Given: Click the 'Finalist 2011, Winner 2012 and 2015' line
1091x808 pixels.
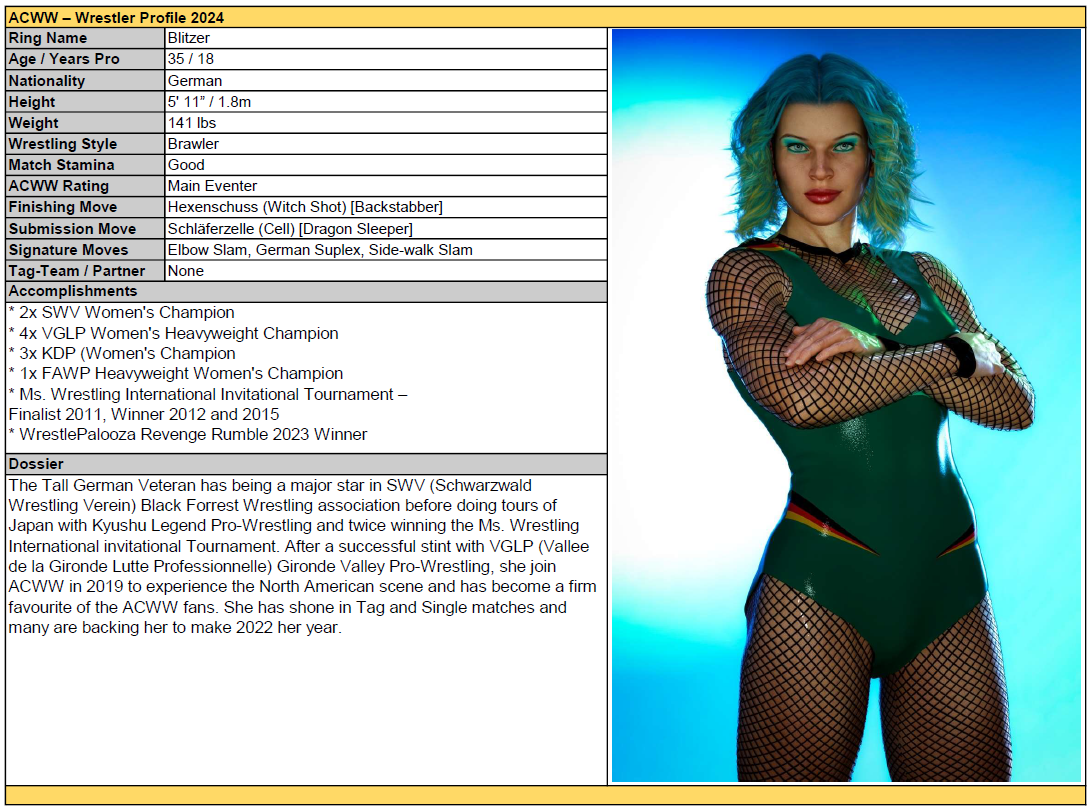Looking at the screenshot, I should pos(144,415).
